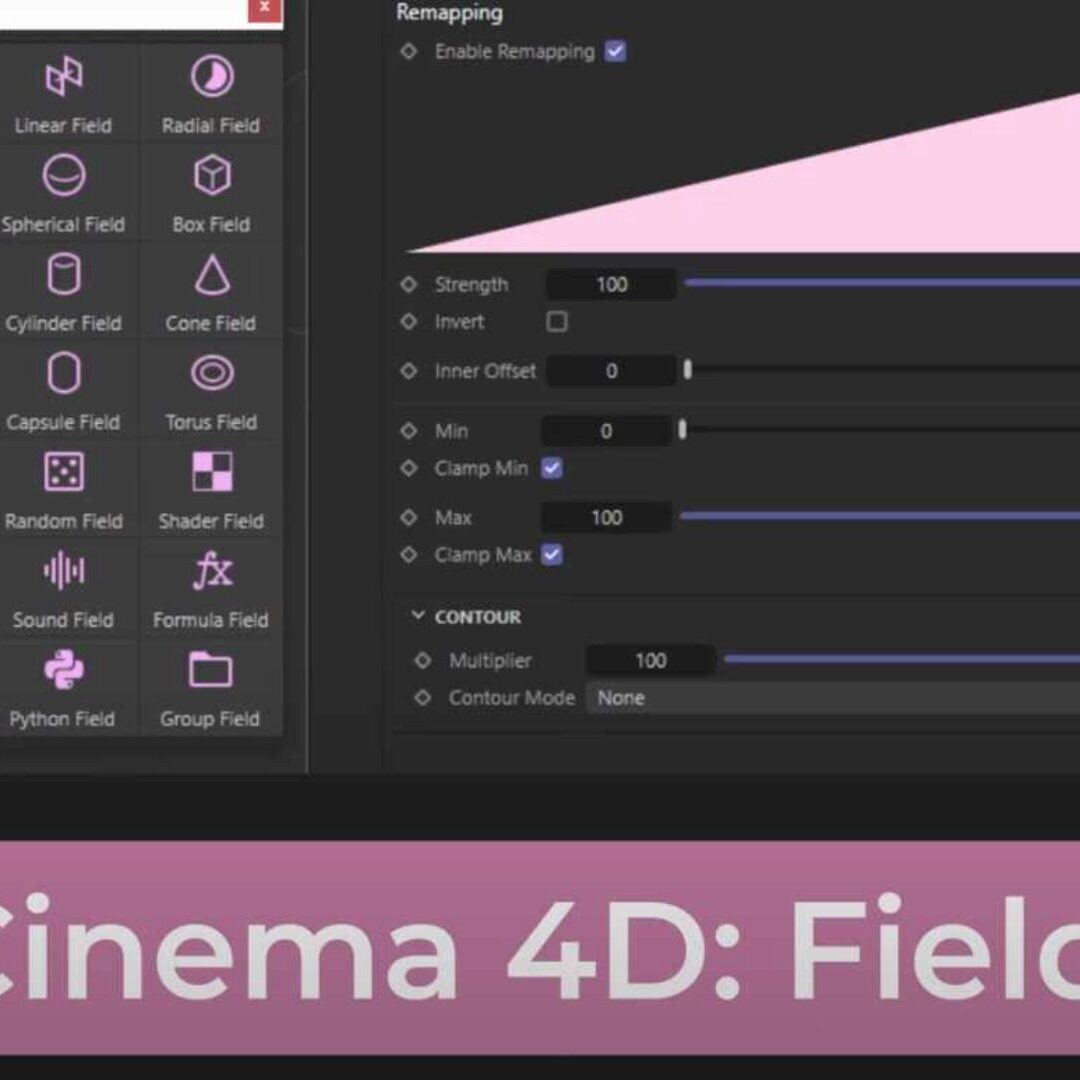
Task: Close the fields palette with red X
Action: 264,8
